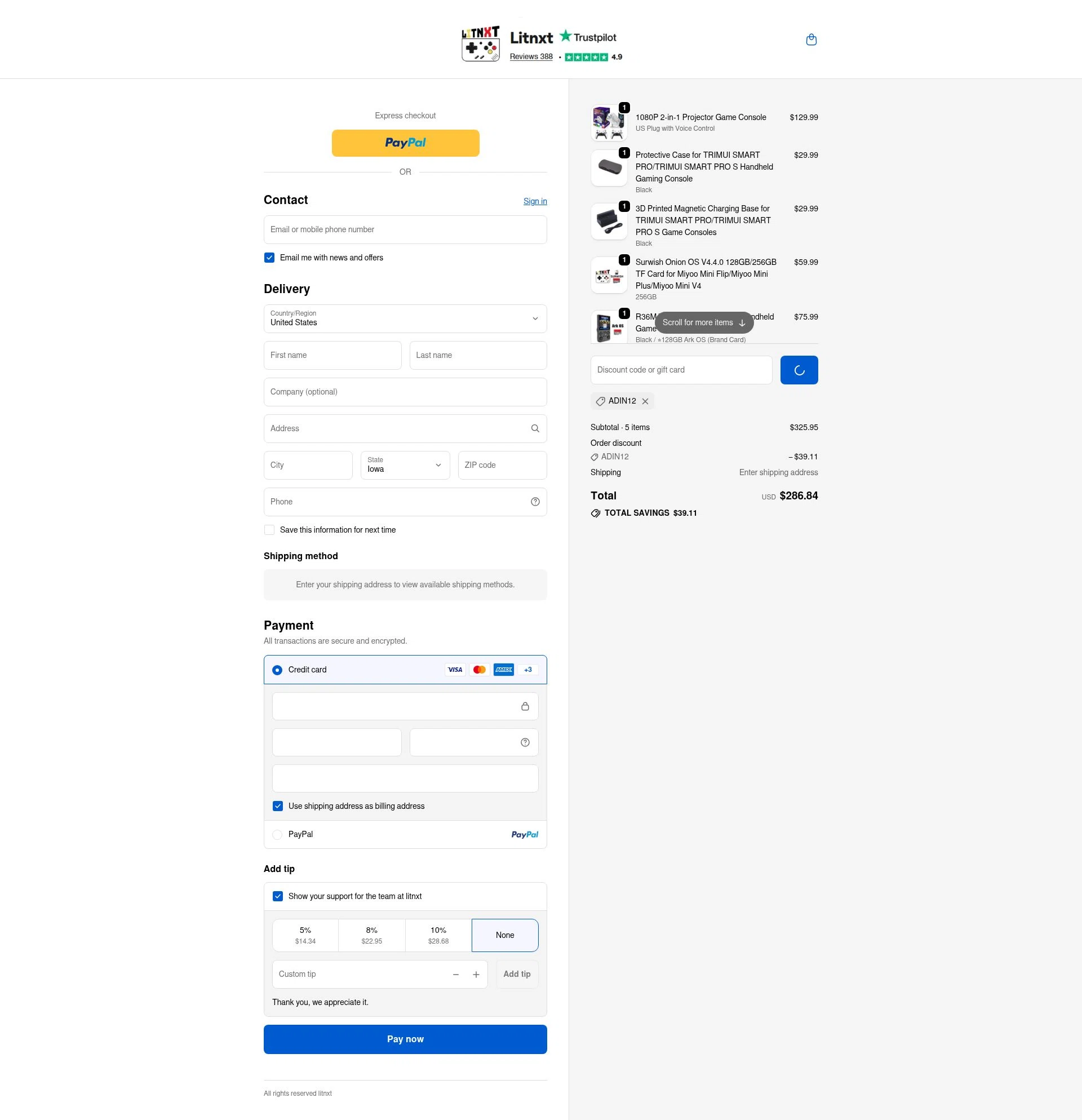The height and width of the screenshot is (1120, 1082).
Task: Open the State dropdown showing Iowa
Action: pyautogui.click(x=405, y=465)
